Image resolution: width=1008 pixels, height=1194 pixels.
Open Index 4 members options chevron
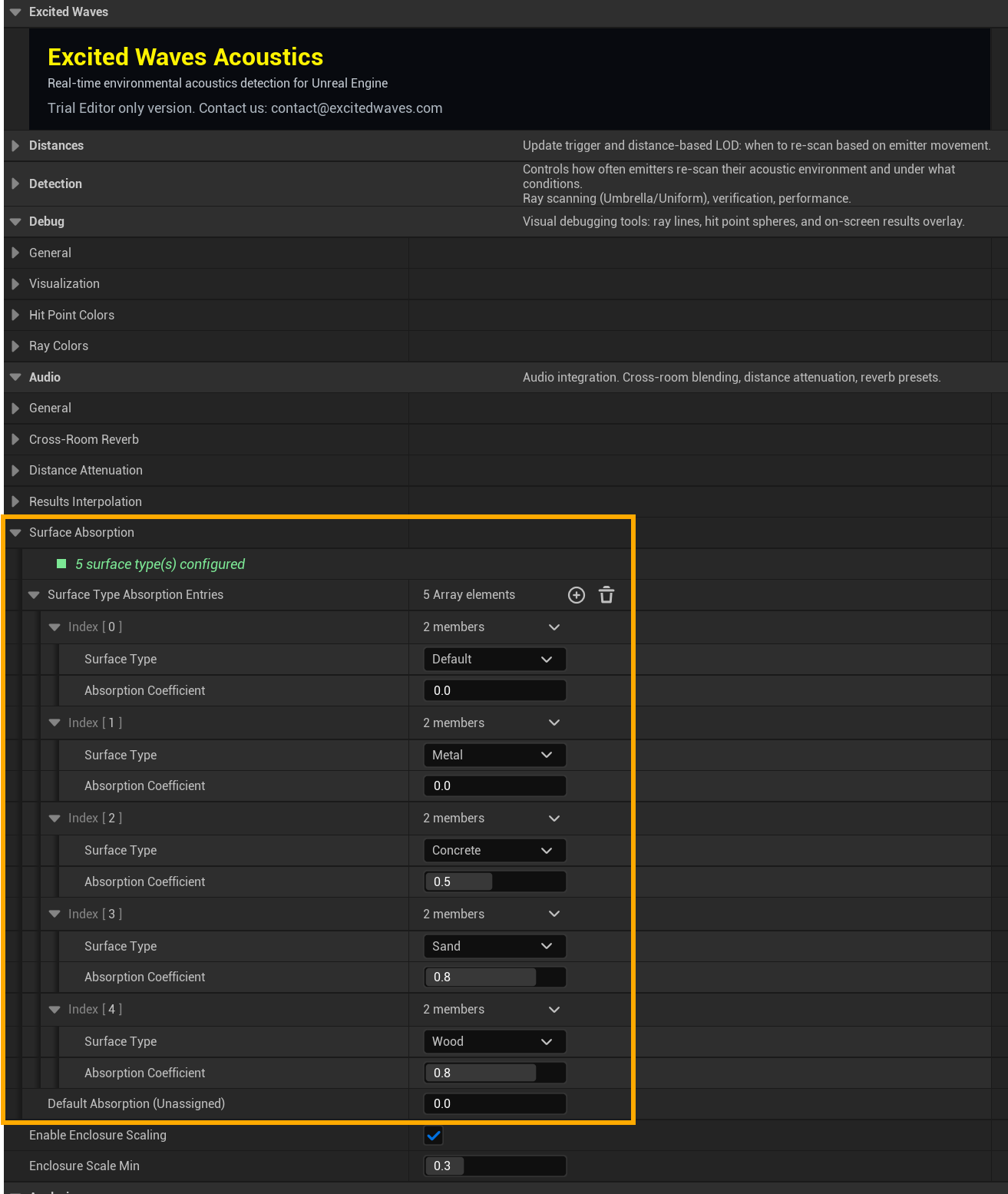[x=554, y=1010]
